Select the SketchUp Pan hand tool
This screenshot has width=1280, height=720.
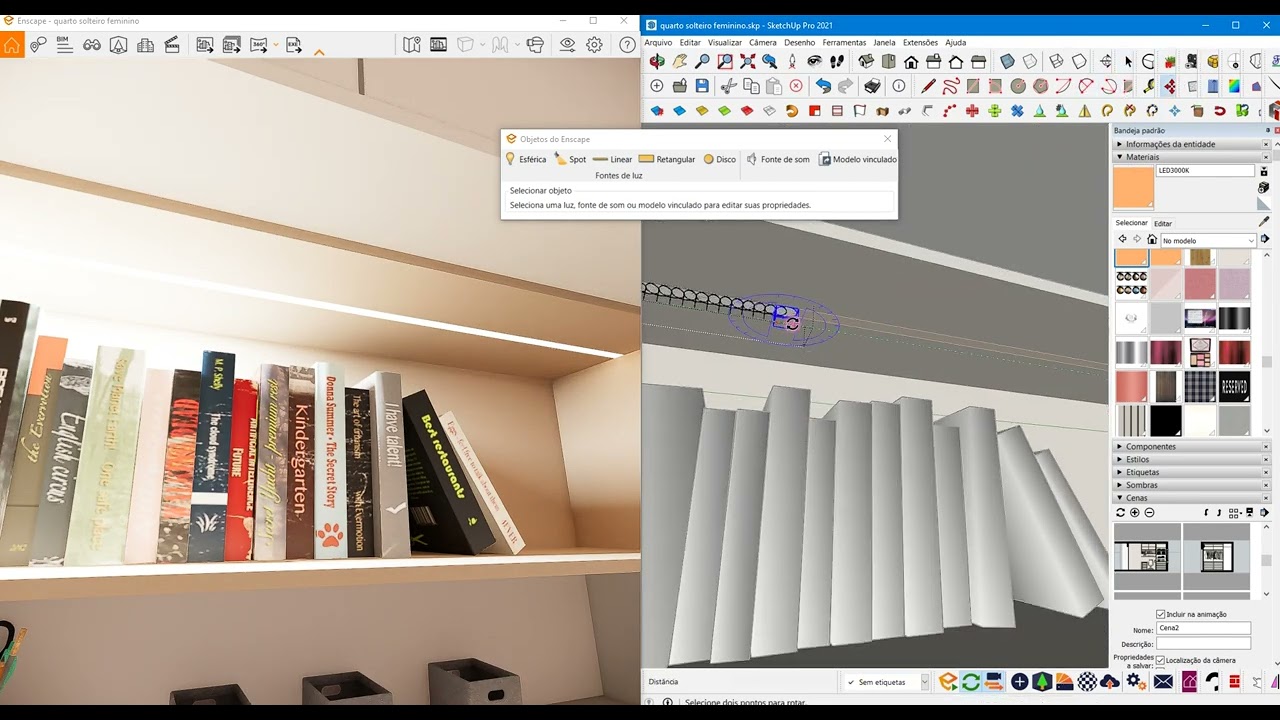click(680, 62)
